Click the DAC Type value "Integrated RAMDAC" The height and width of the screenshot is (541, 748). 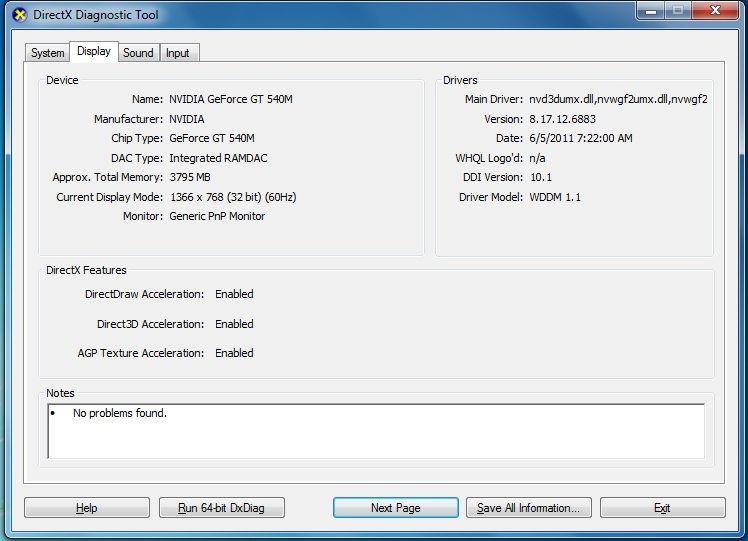pyautogui.click(x=218, y=158)
